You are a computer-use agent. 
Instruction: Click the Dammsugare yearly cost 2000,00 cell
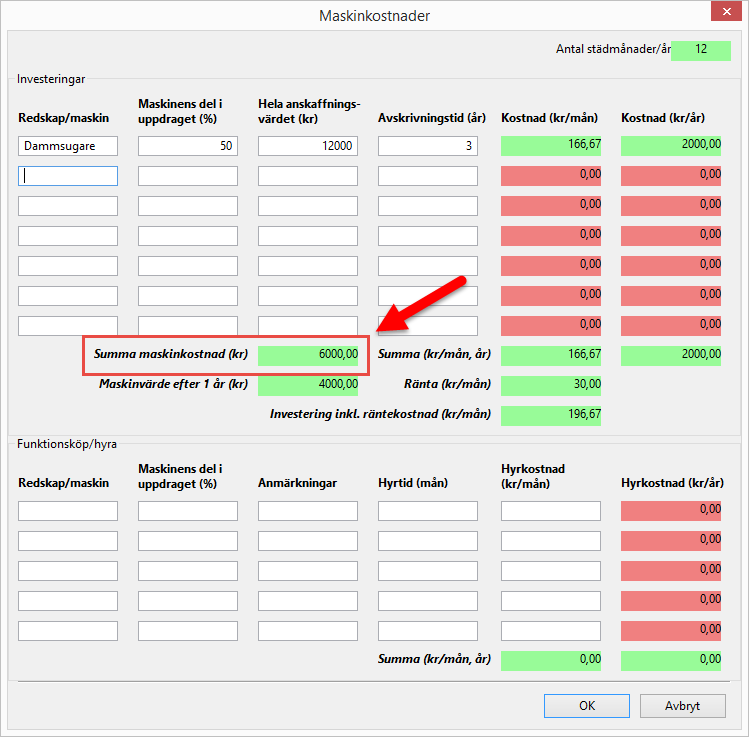click(671, 146)
